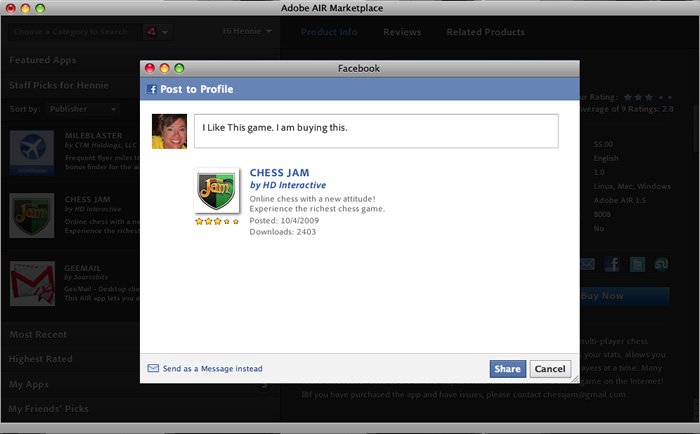Click the Facebook logo in Post to Profile header

152,89
